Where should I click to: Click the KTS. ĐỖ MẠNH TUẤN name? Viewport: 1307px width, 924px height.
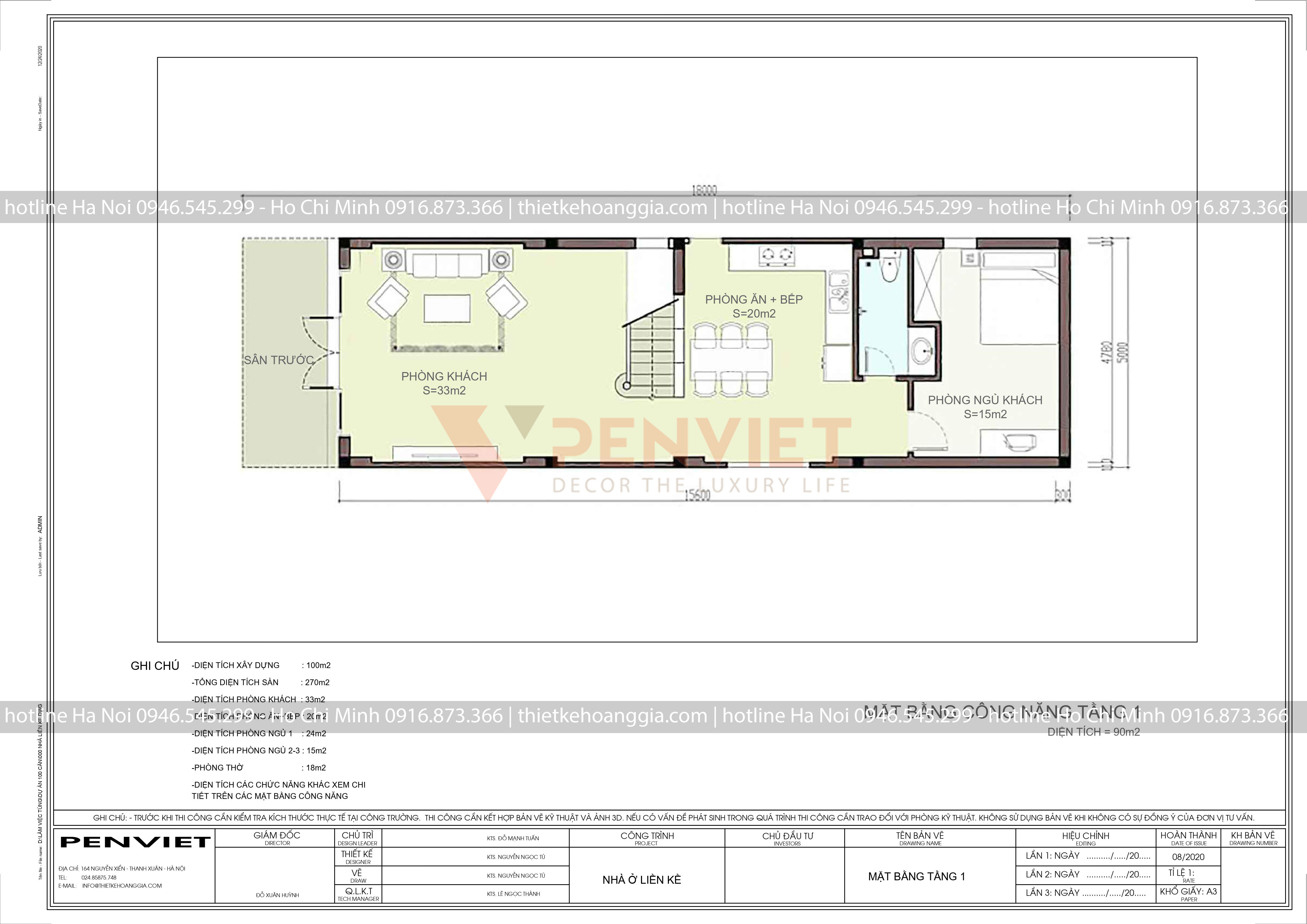point(513,838)
